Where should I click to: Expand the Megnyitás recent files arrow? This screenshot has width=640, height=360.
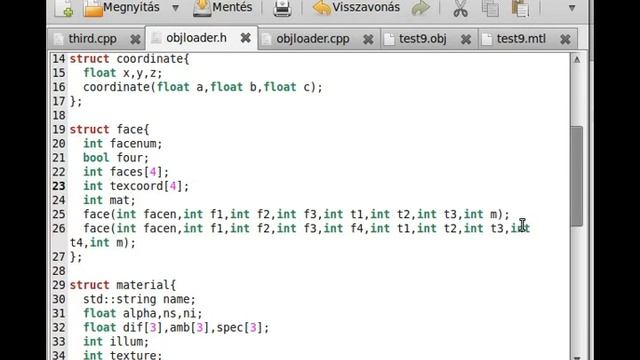coord(175,8)
